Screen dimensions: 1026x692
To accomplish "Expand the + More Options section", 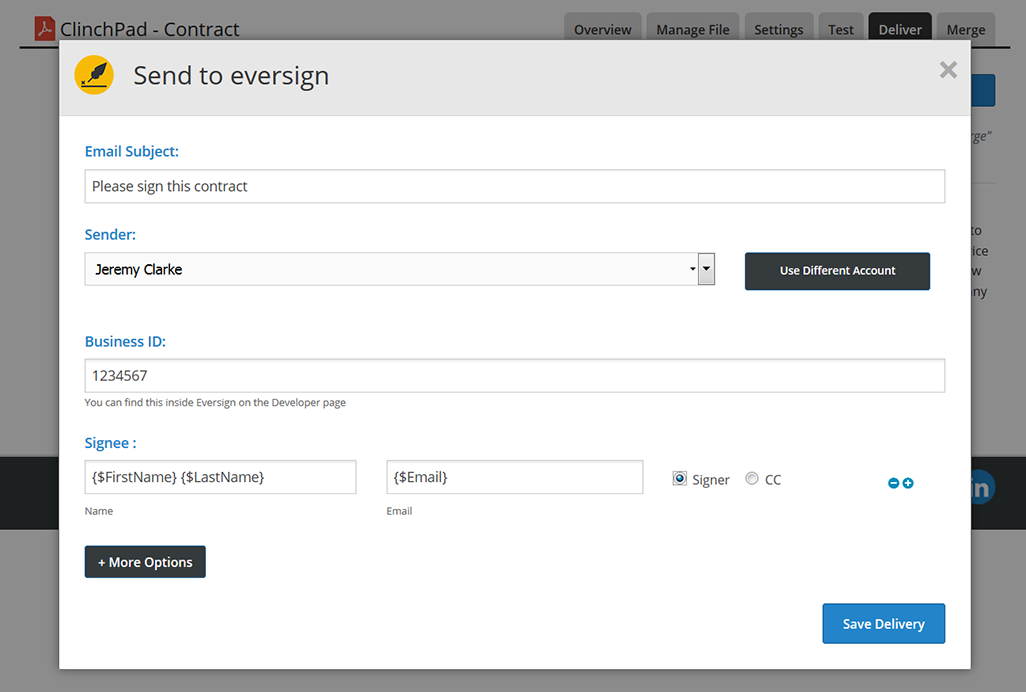I will [145, 562].
